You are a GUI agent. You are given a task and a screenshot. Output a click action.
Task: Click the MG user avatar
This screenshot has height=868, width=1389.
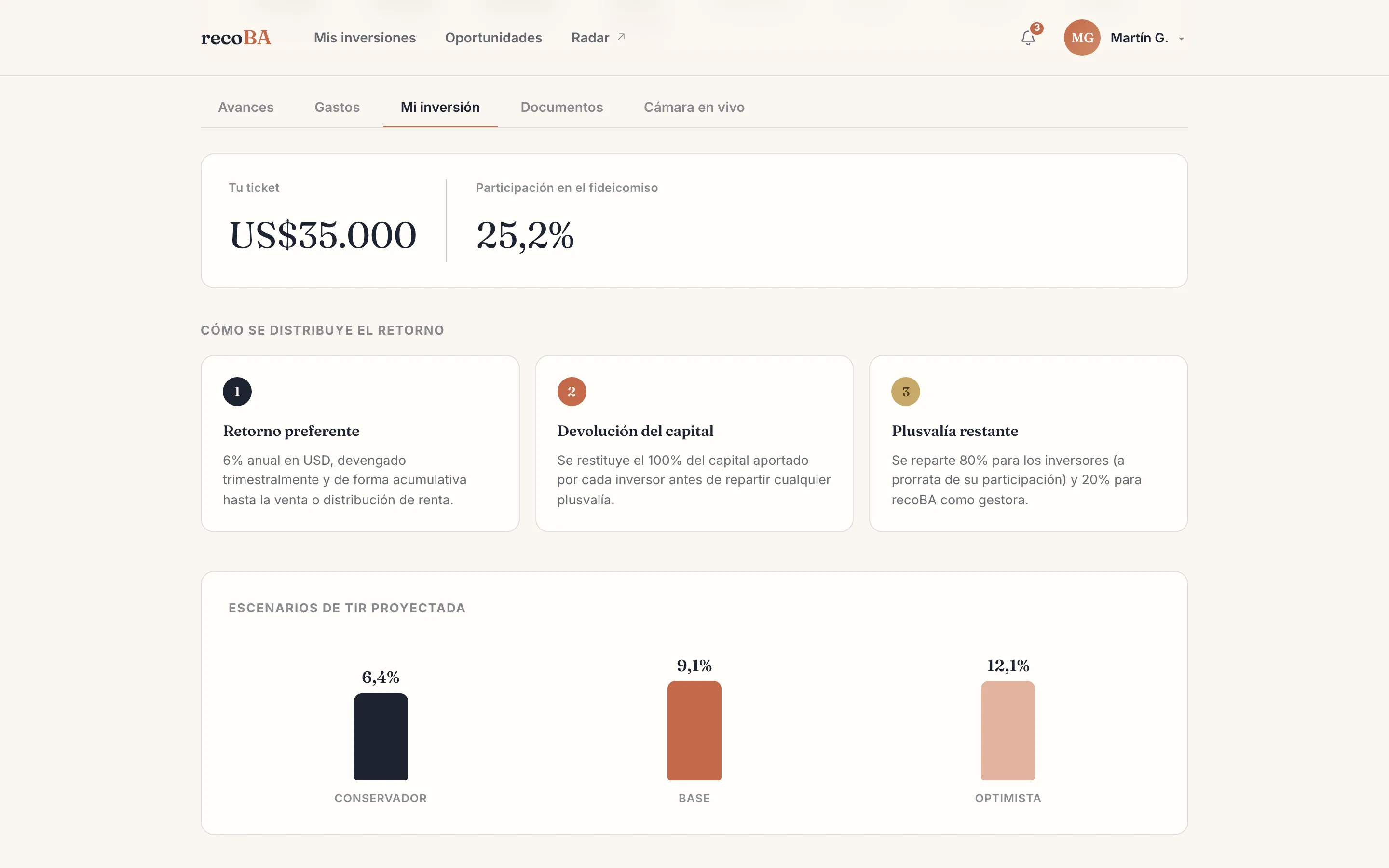[1082, 38]
